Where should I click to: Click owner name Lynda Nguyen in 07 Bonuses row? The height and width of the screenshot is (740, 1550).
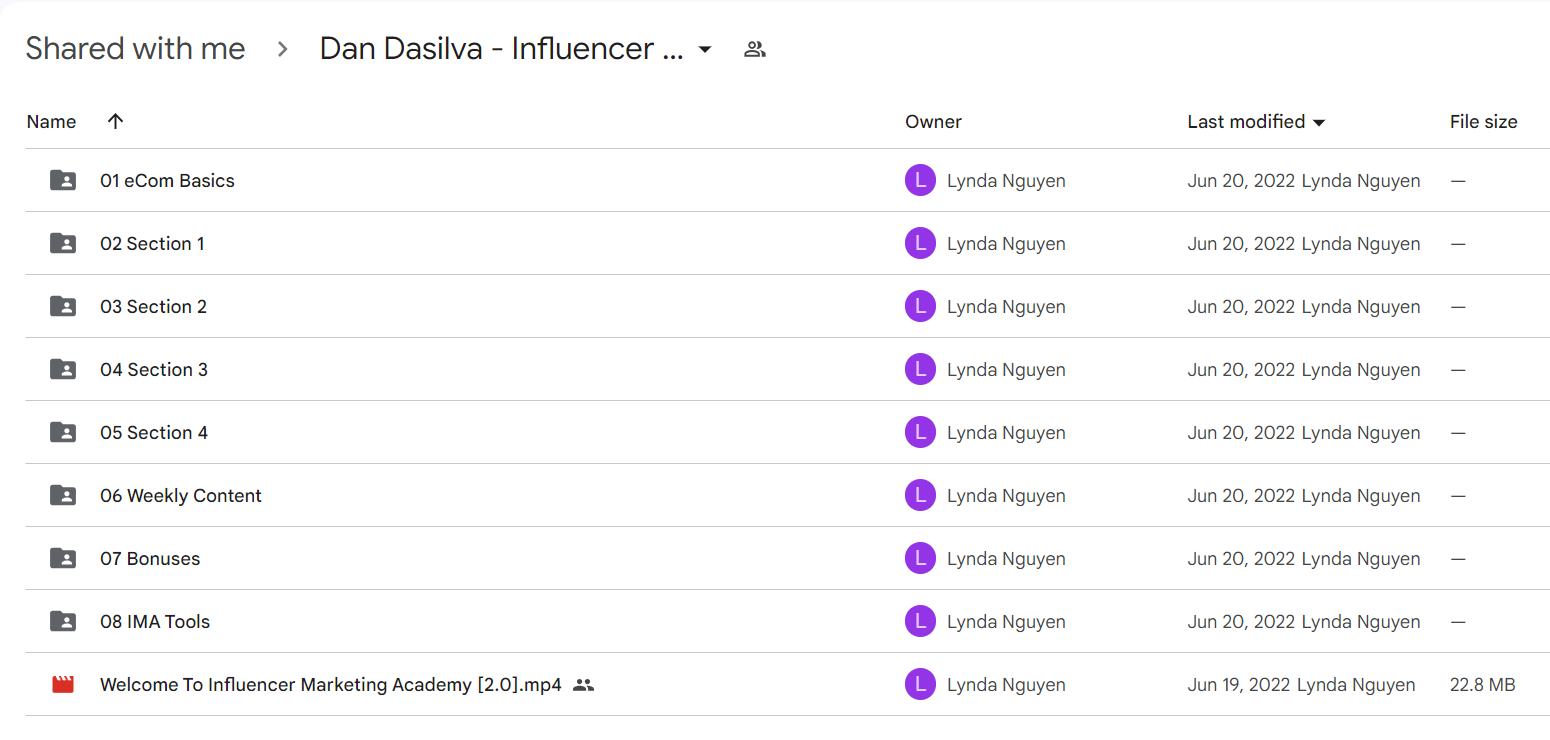[x=1006, y=559]
